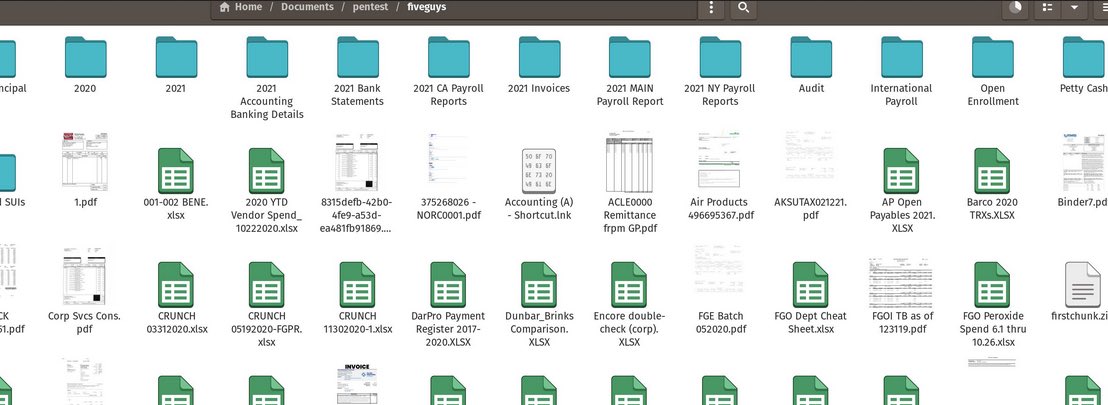Click the pie chart progress indicator
Viewport: 1108px width, 405px height.
tap(1015, 8)
